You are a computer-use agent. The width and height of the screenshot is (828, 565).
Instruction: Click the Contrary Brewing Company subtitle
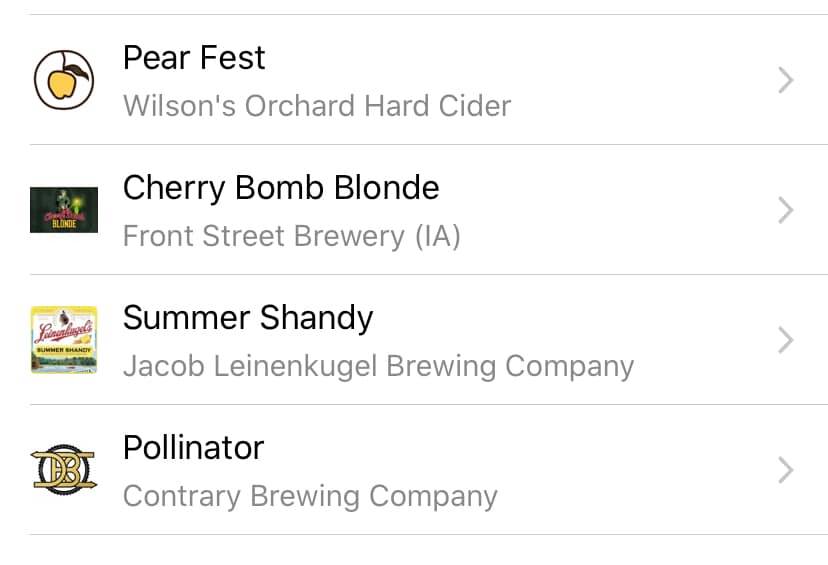(x=310, y=496)
